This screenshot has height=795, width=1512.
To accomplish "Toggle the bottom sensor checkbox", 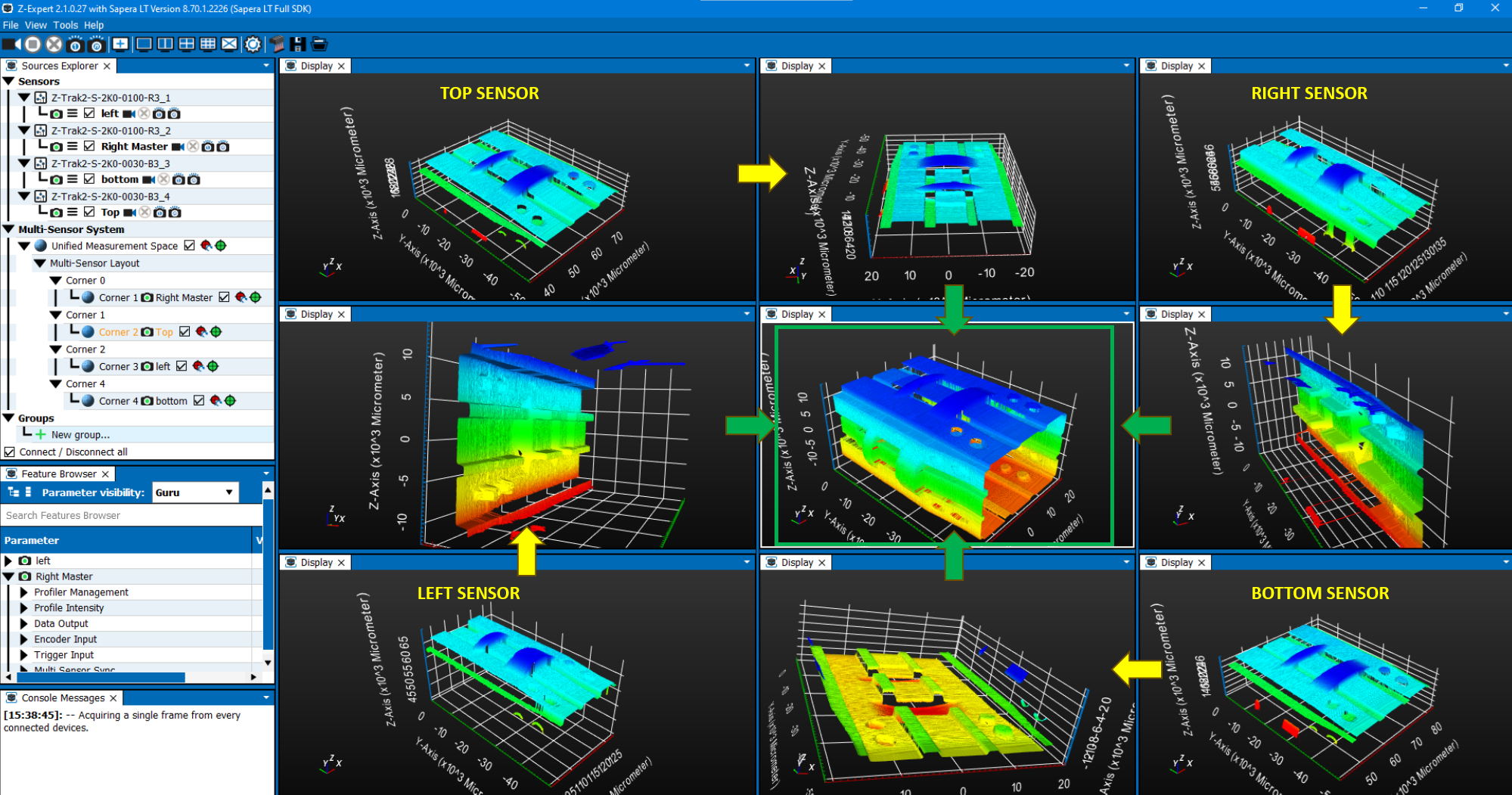I will [89, 179].
